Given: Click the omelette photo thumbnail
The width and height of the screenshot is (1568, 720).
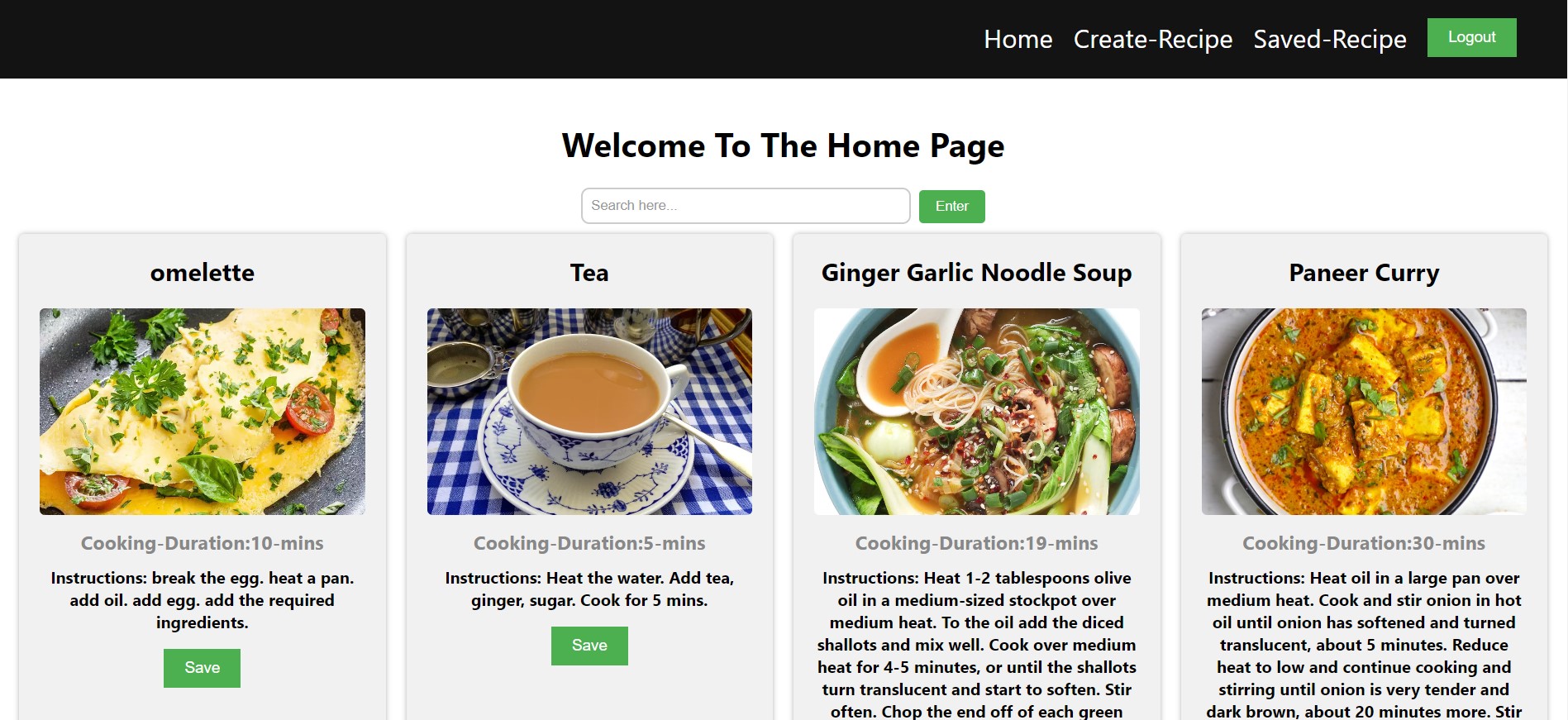Looking at the screenshot, I should pyautogui.click(x=203, y=412).
